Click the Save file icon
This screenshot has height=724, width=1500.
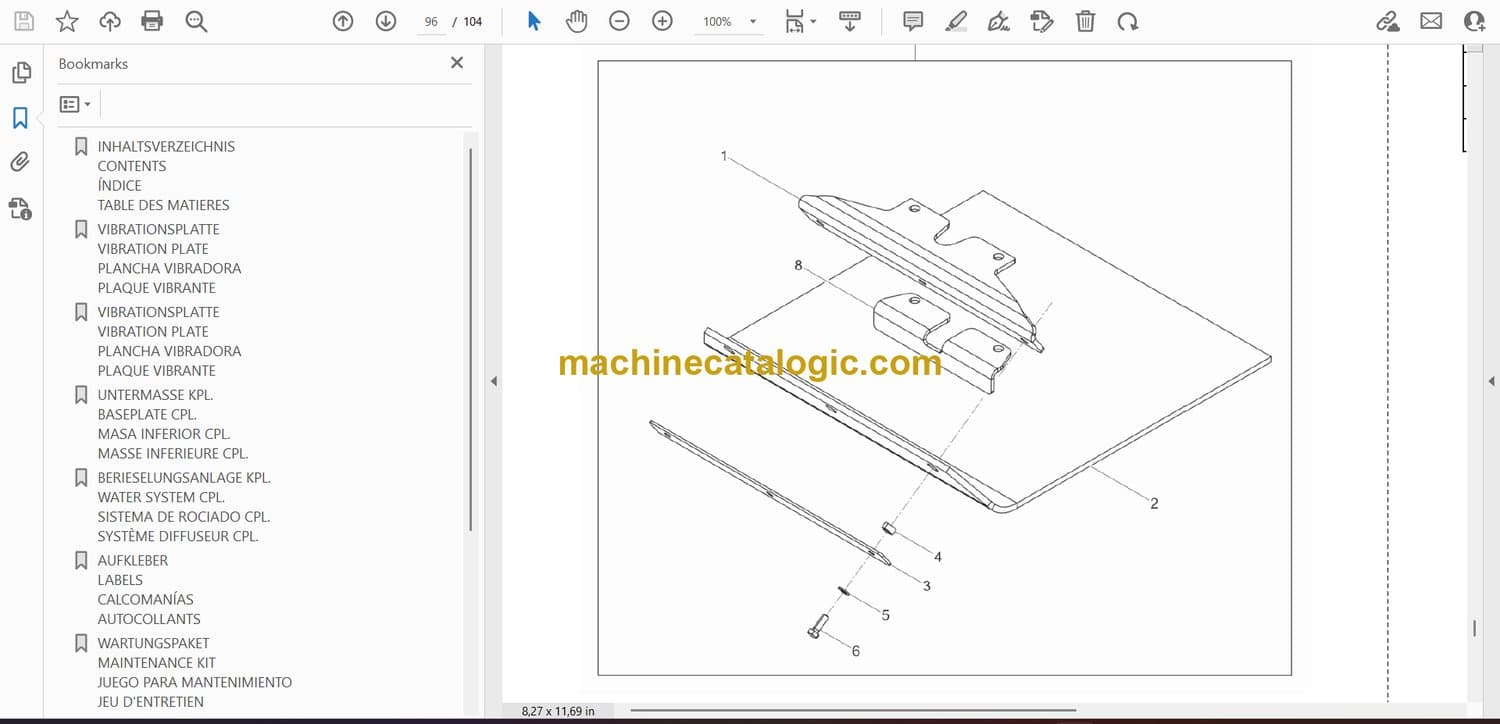(x=23, y=21)
